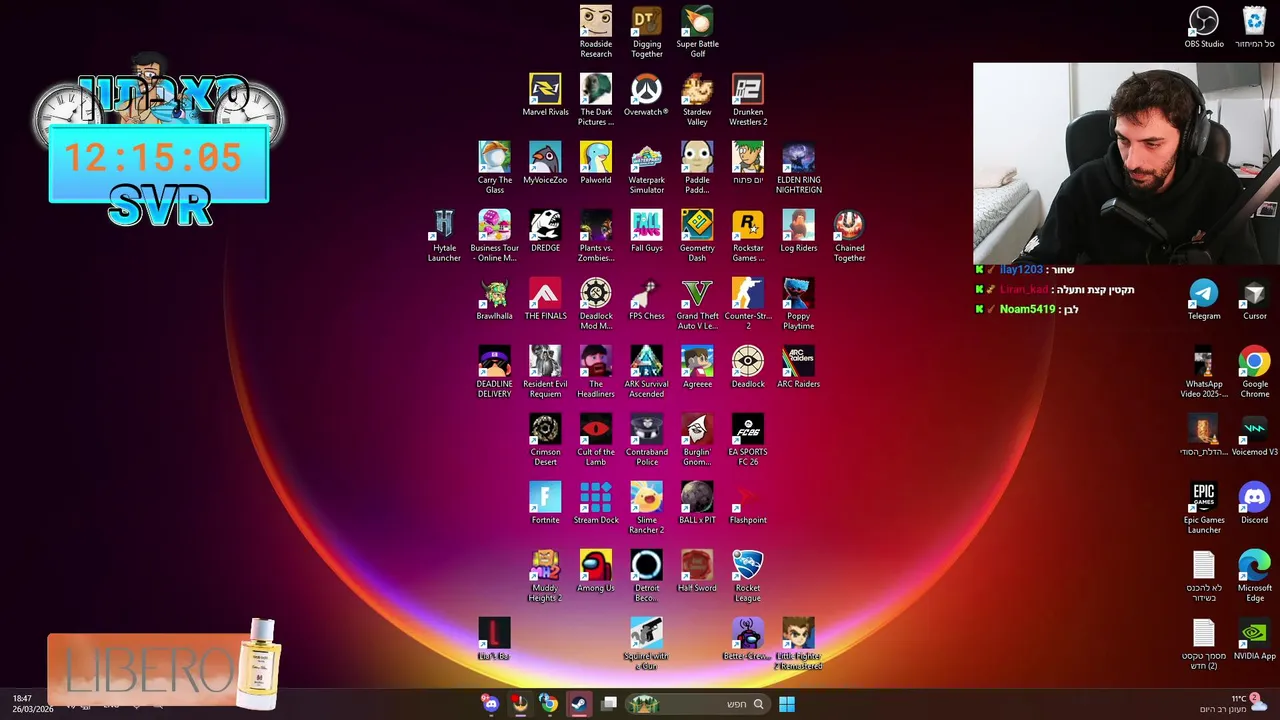This screenshot has height=720, width=1280.
Task: Open the Geometry Dash icon
Action: pos(697,236)
